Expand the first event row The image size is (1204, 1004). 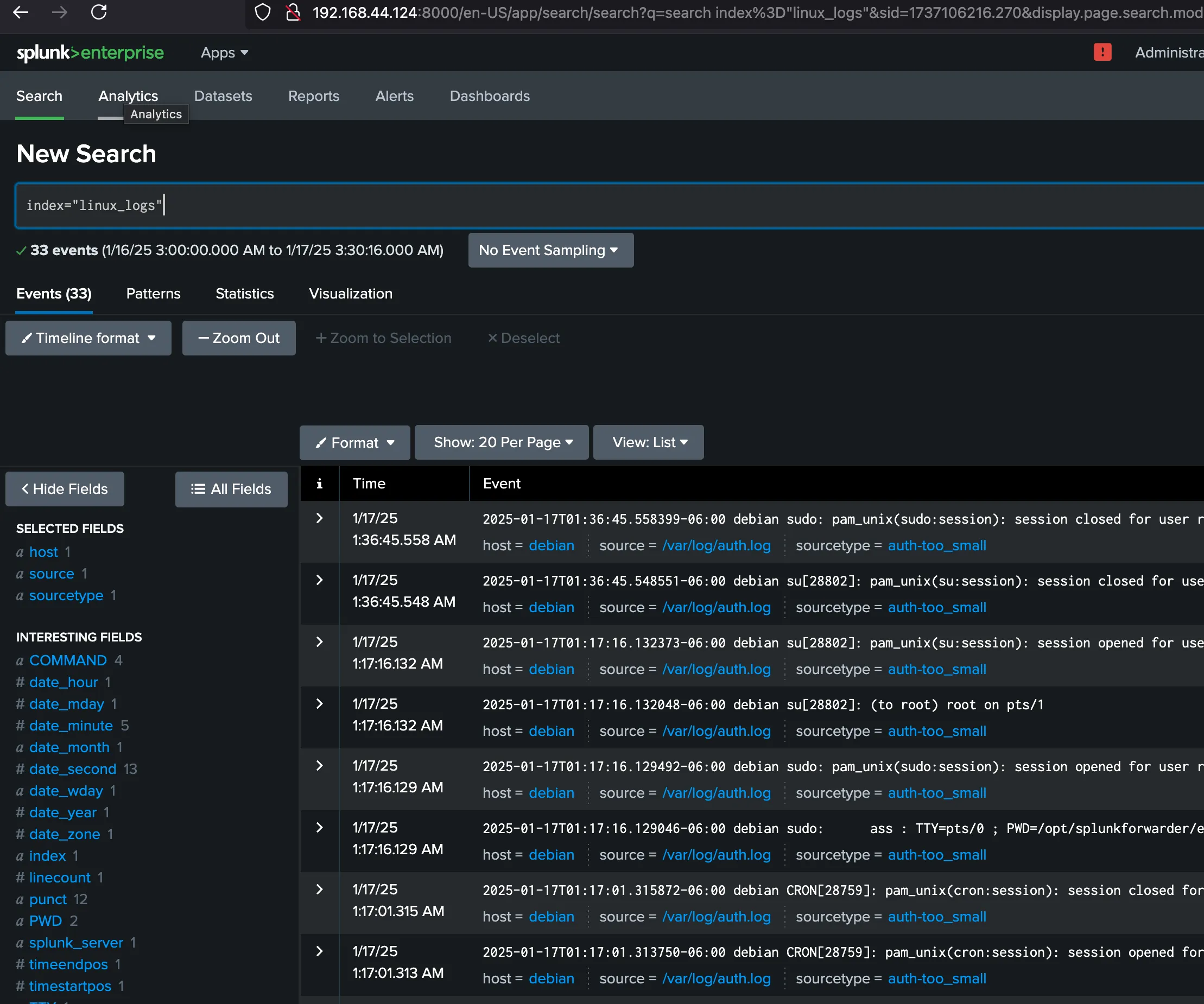(319, 519)
